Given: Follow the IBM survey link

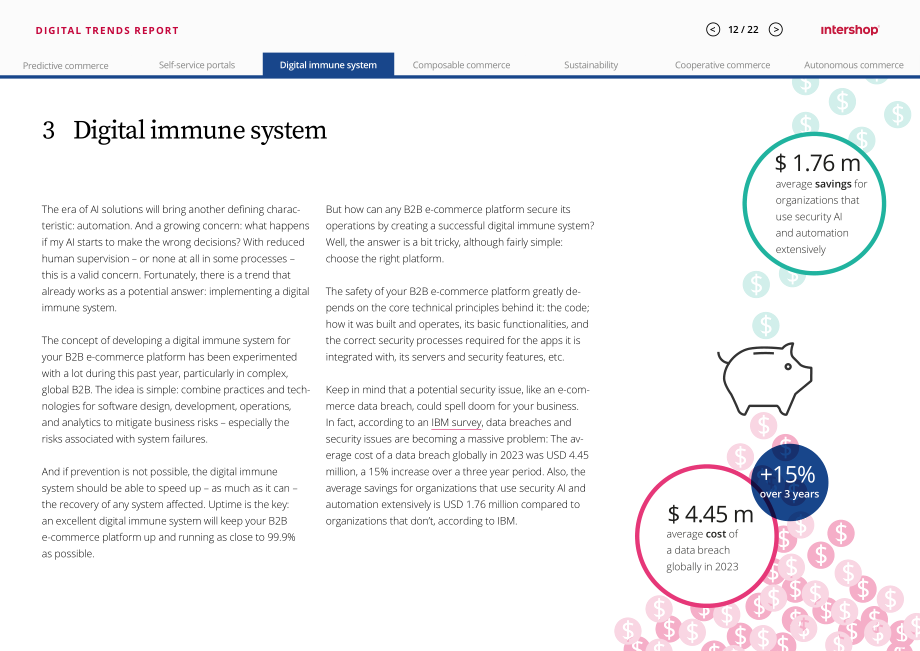Looking at the screenshot, I should (456, 422).
